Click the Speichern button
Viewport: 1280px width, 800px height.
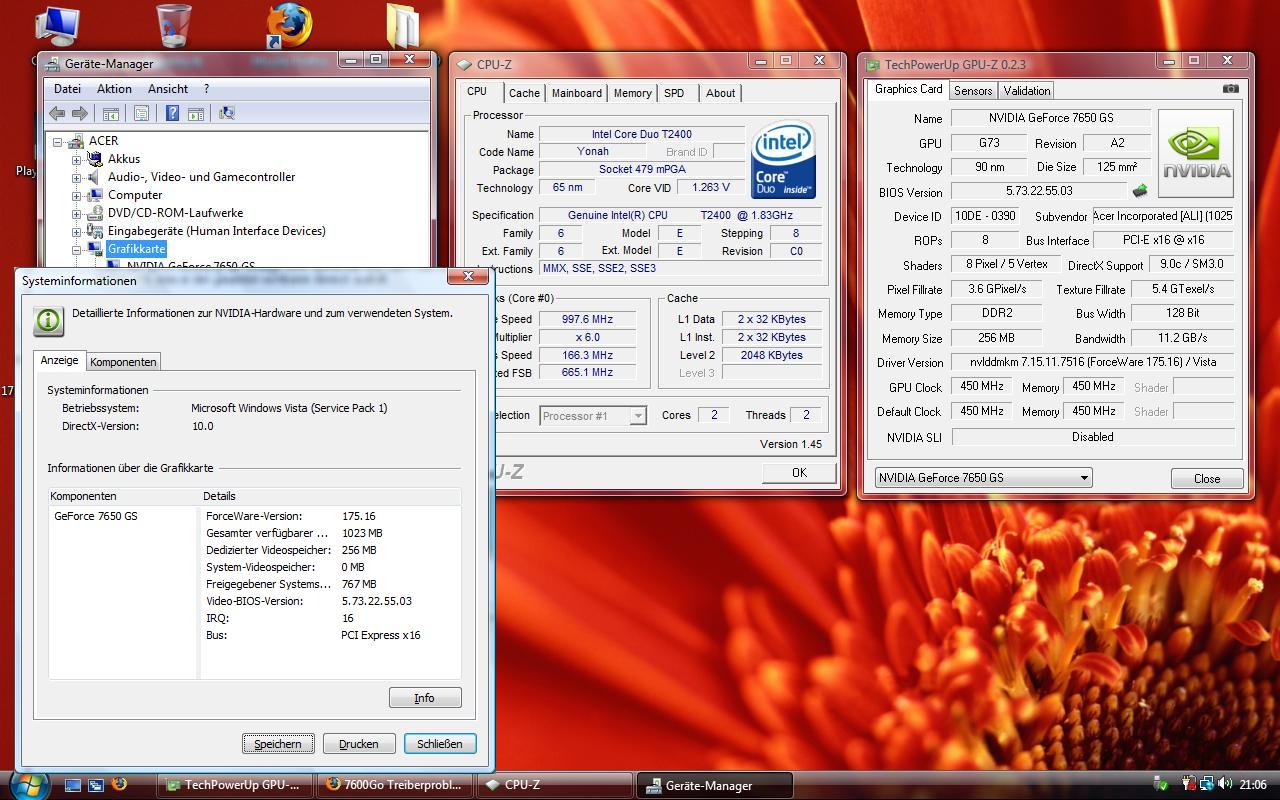[x=278, y=744]
